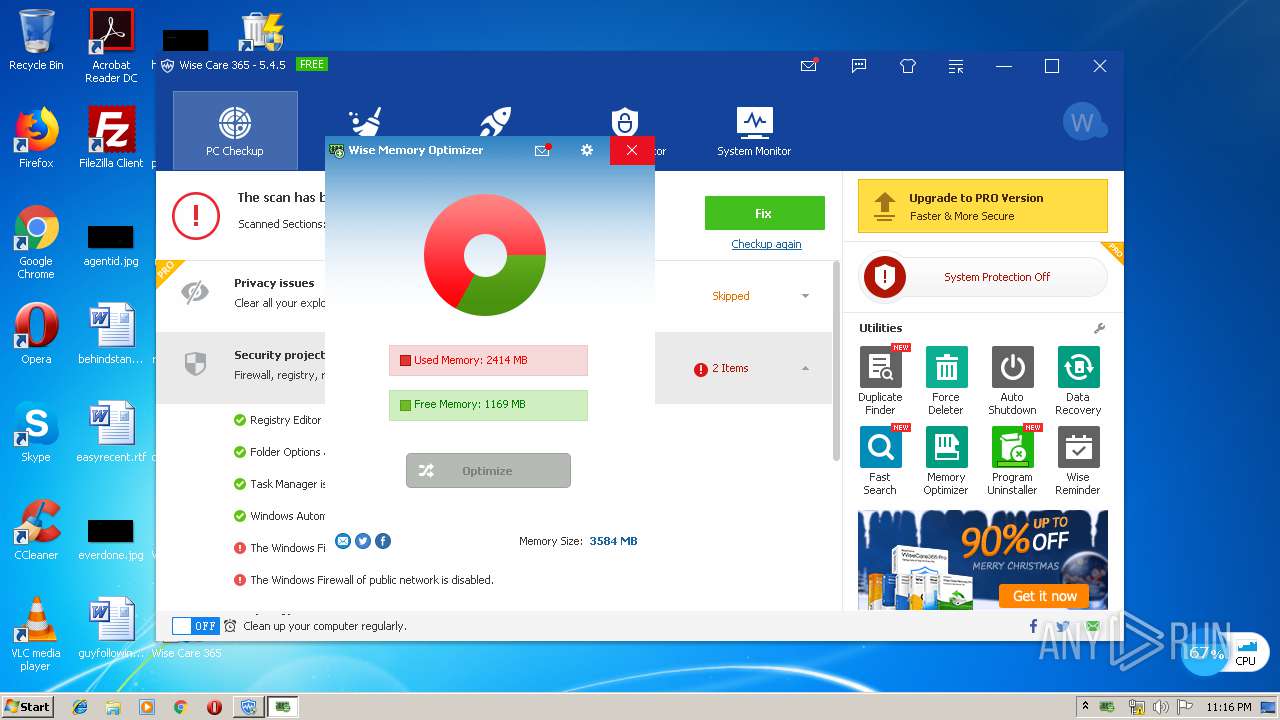Open Memory Optimizer settings gear
The image size is (1280, 720).
point(587,150)
